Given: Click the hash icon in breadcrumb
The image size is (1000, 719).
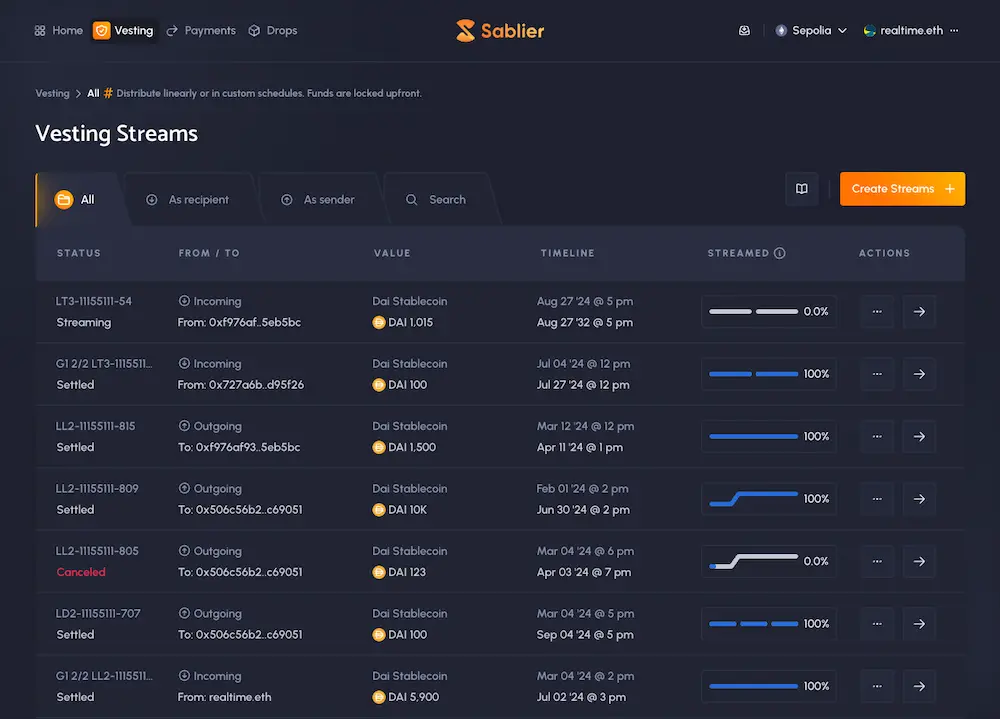Looking at the screenshot, I should tap(108, 93).
